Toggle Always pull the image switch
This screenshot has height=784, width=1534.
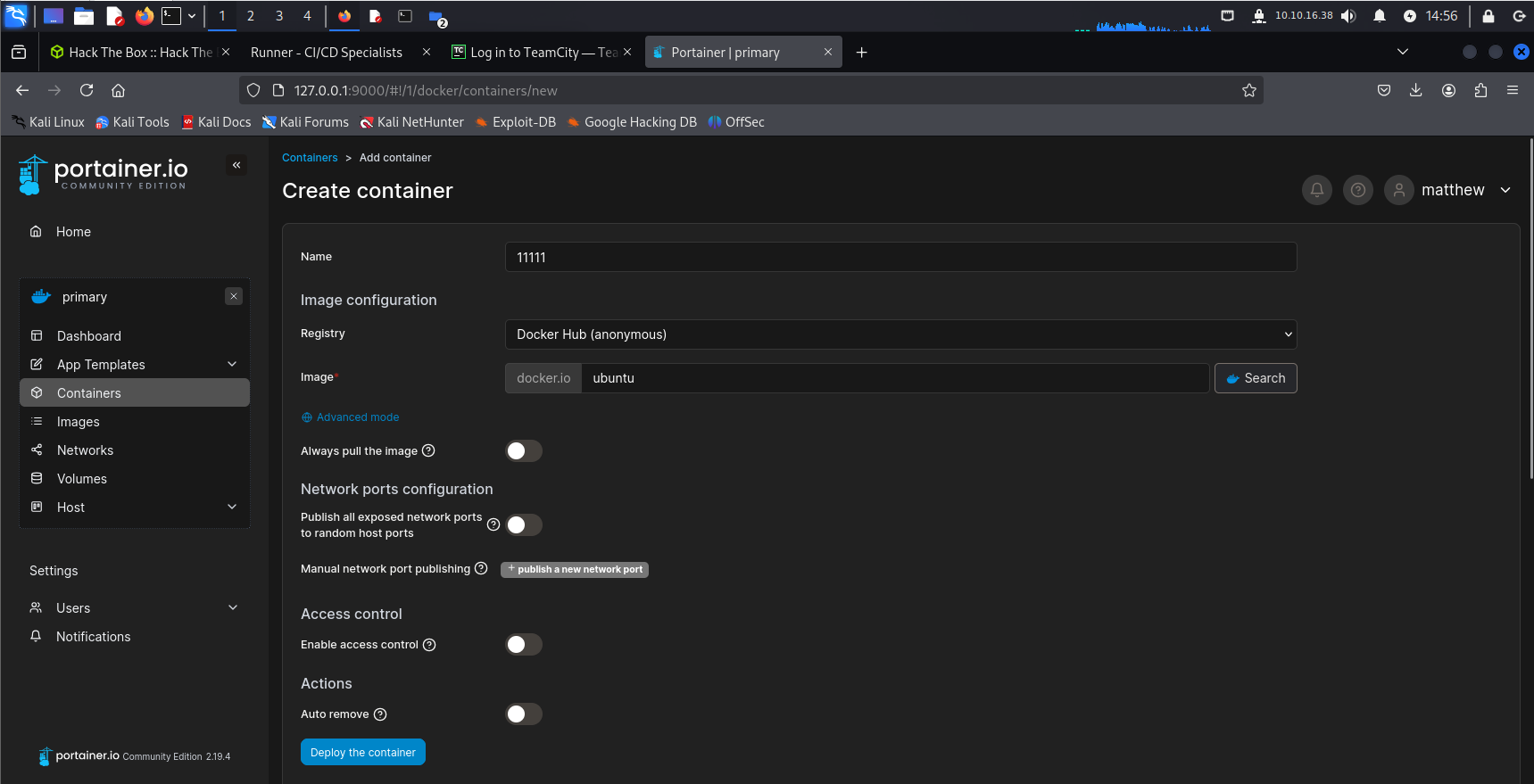(x=524, y=451)
